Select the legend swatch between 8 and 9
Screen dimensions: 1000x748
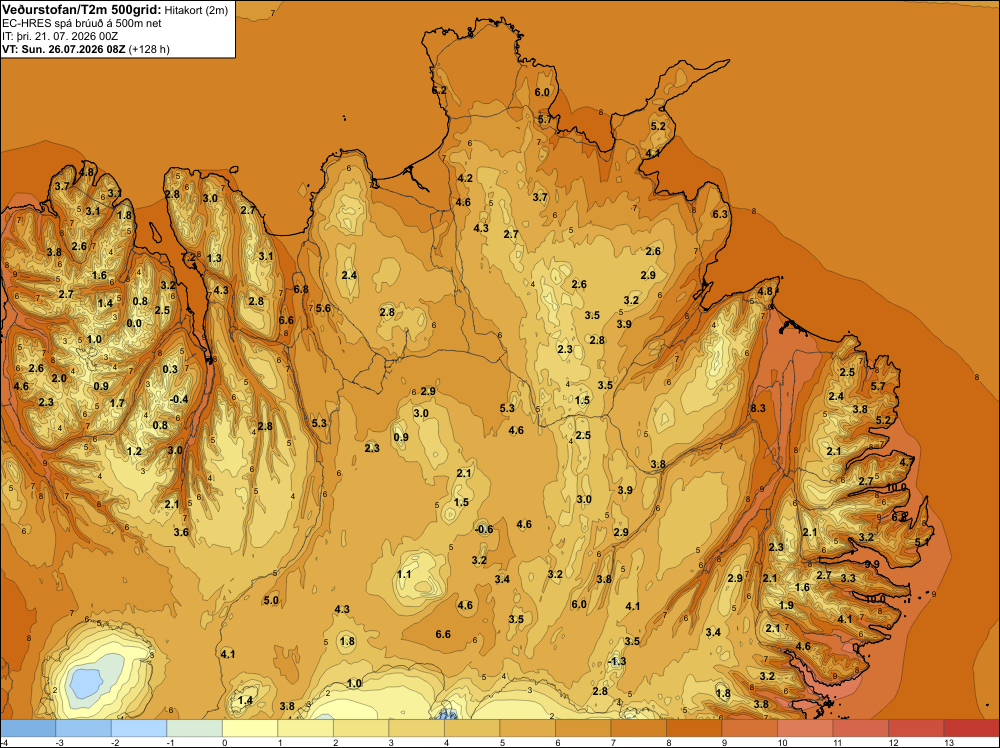tap(693, 728)
